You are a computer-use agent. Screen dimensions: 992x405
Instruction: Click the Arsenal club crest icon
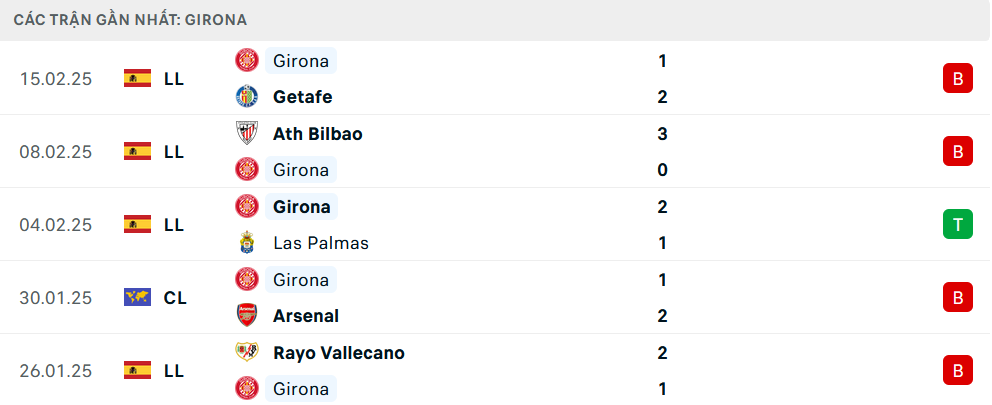pyautogui.click(x=246, y=316)
